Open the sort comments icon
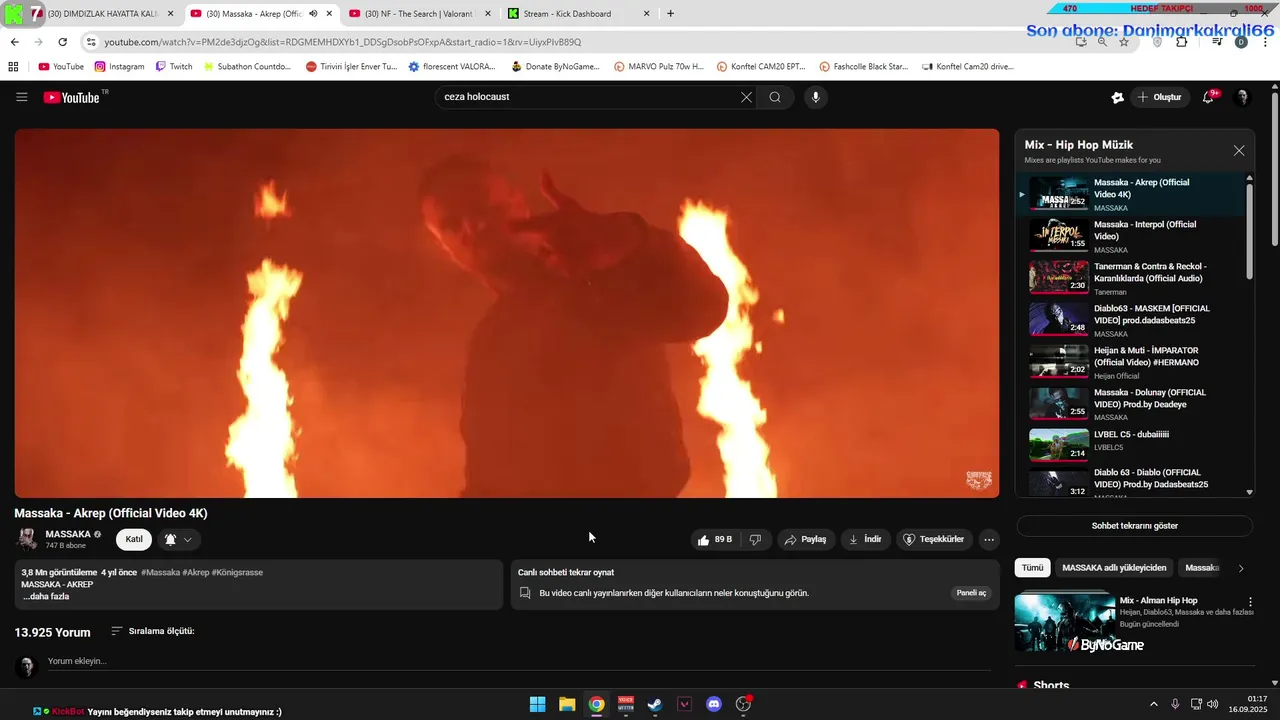Image resolution: width=1280 pixels, height=720 pixels. (117, 631)
